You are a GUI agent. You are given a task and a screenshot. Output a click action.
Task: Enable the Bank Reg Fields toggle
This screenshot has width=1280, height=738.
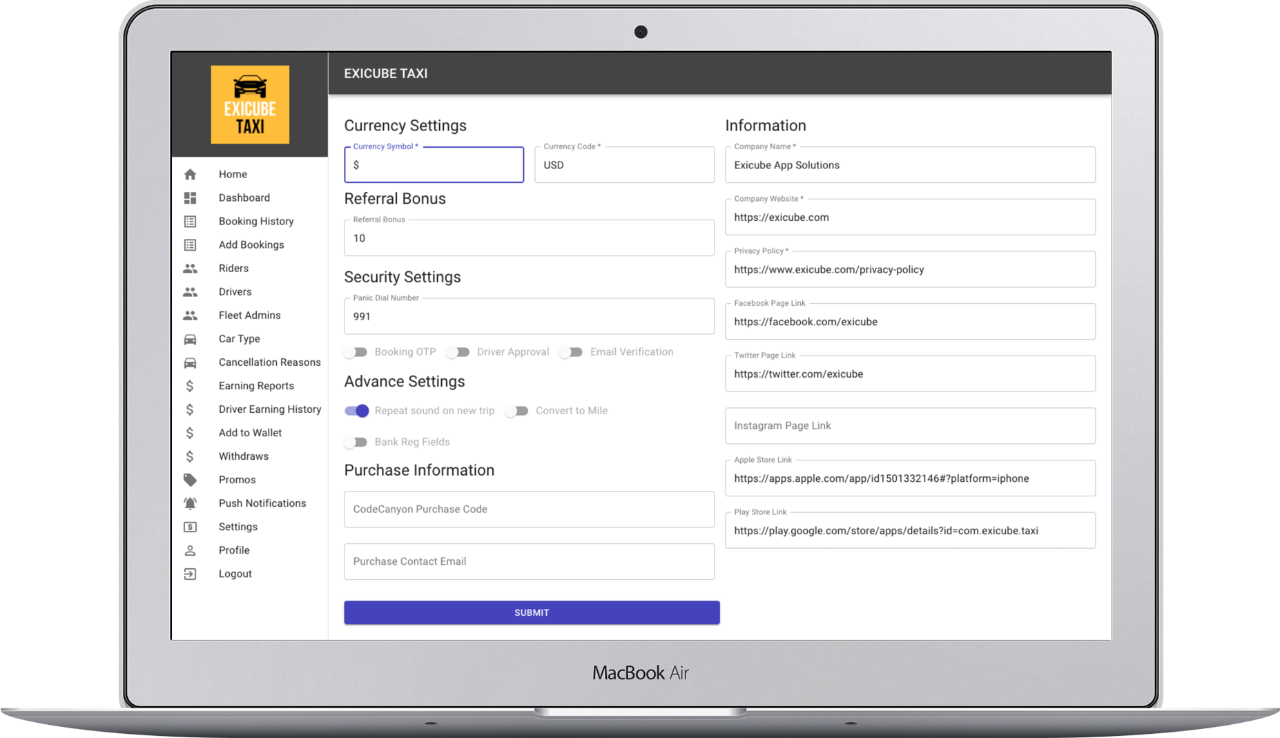click(355, 442)
